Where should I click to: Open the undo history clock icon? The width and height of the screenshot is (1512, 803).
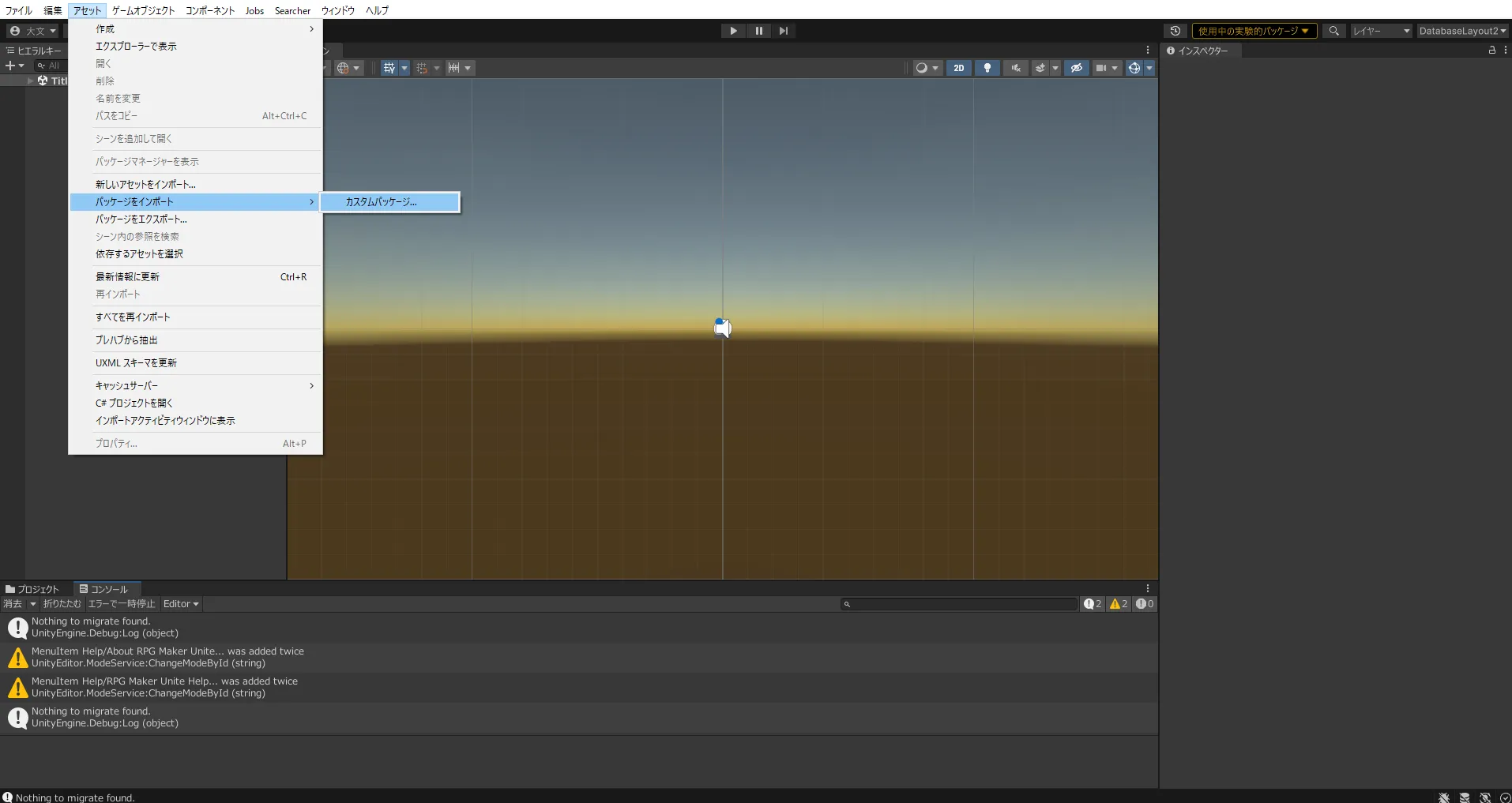(x=1175, y=31)
